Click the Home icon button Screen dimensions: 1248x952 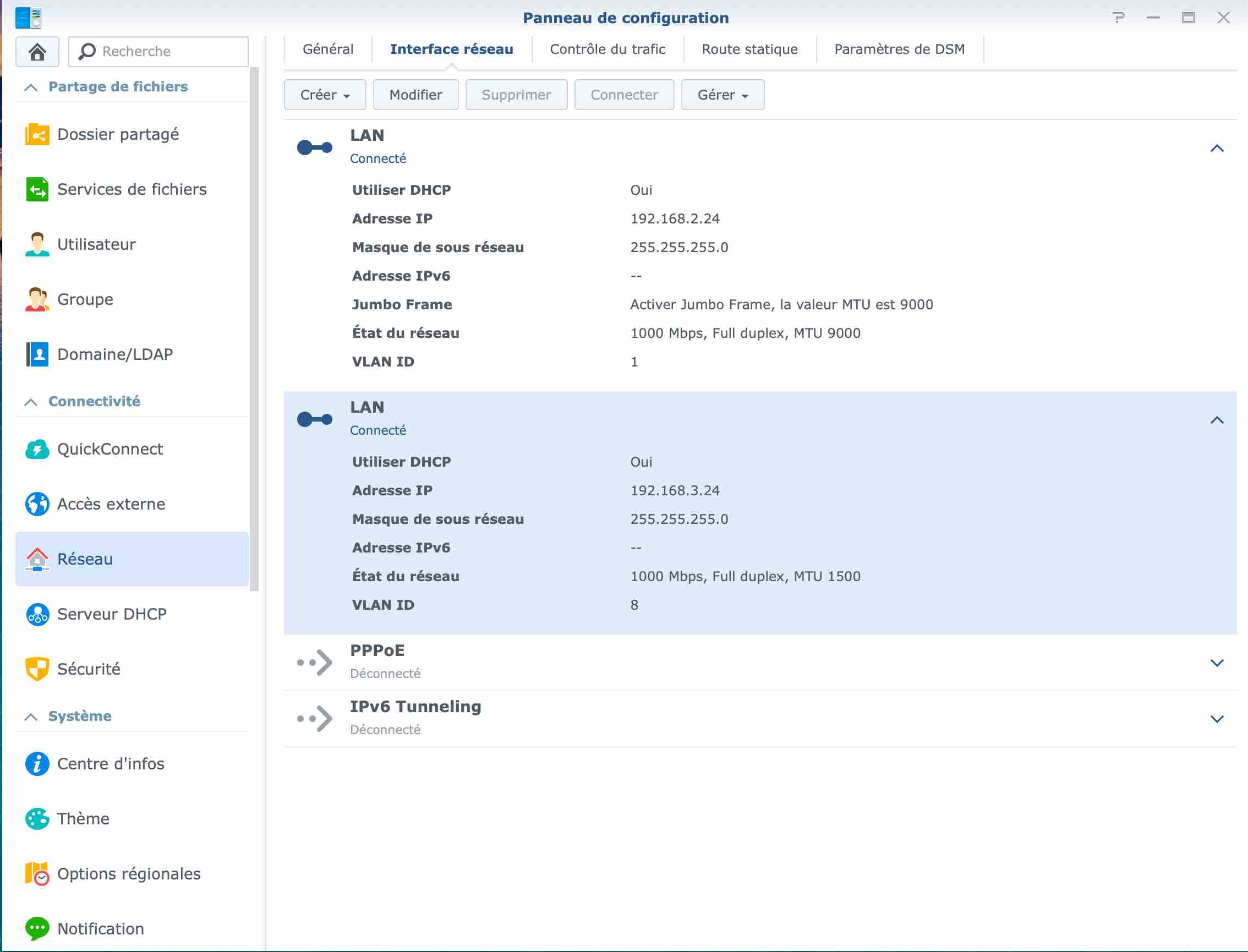point(37,52)
